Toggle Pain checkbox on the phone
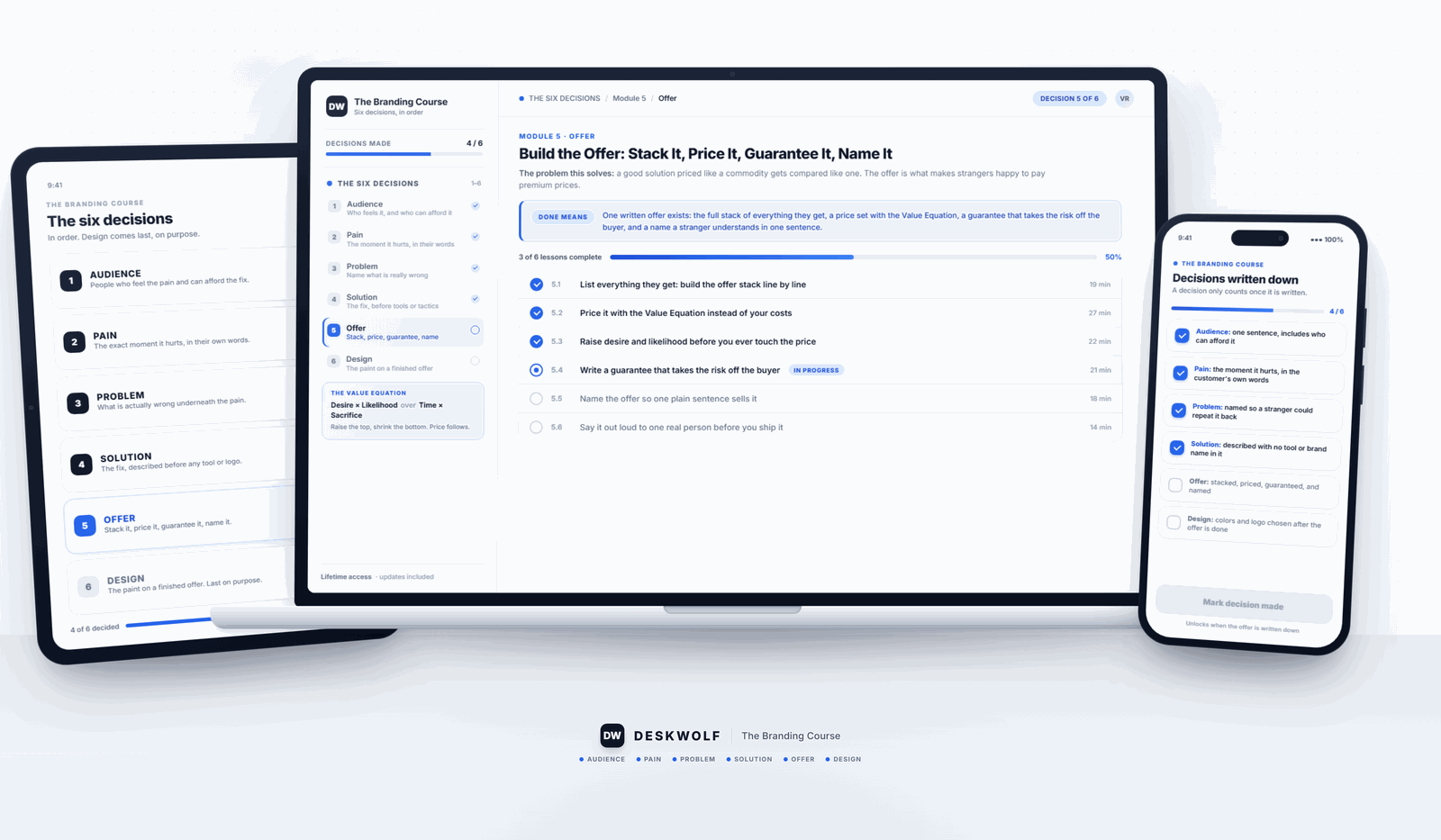 coord(1181,373)
